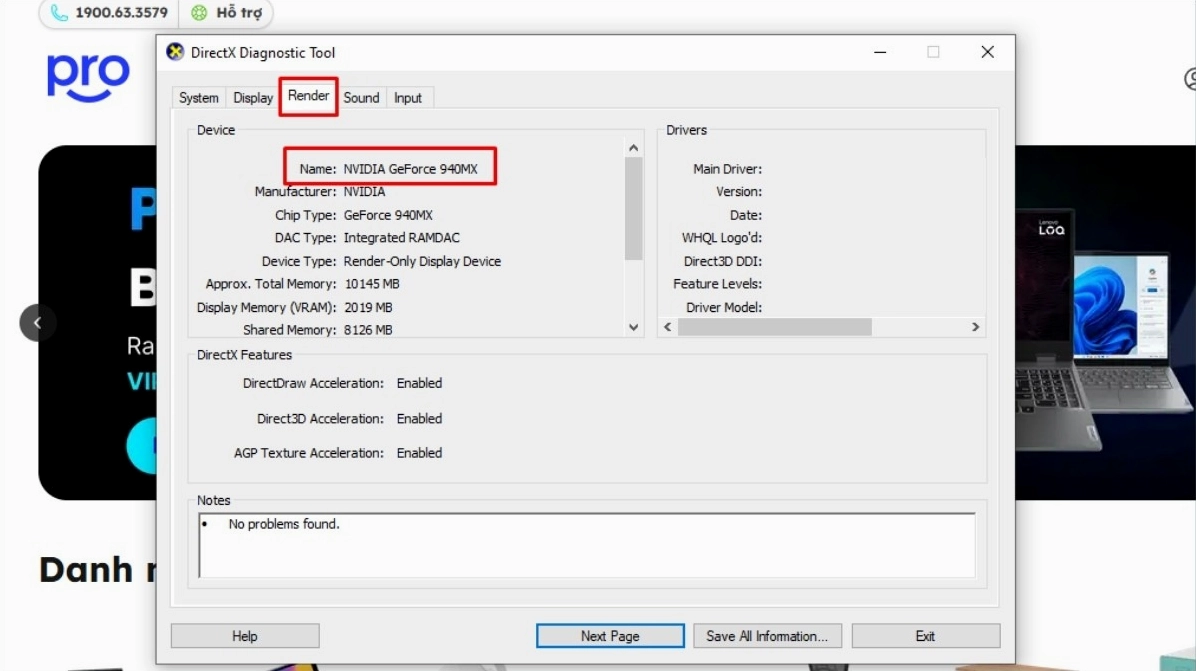
Task: Click Drivers scroll right arrow
Action: point(976,327)
